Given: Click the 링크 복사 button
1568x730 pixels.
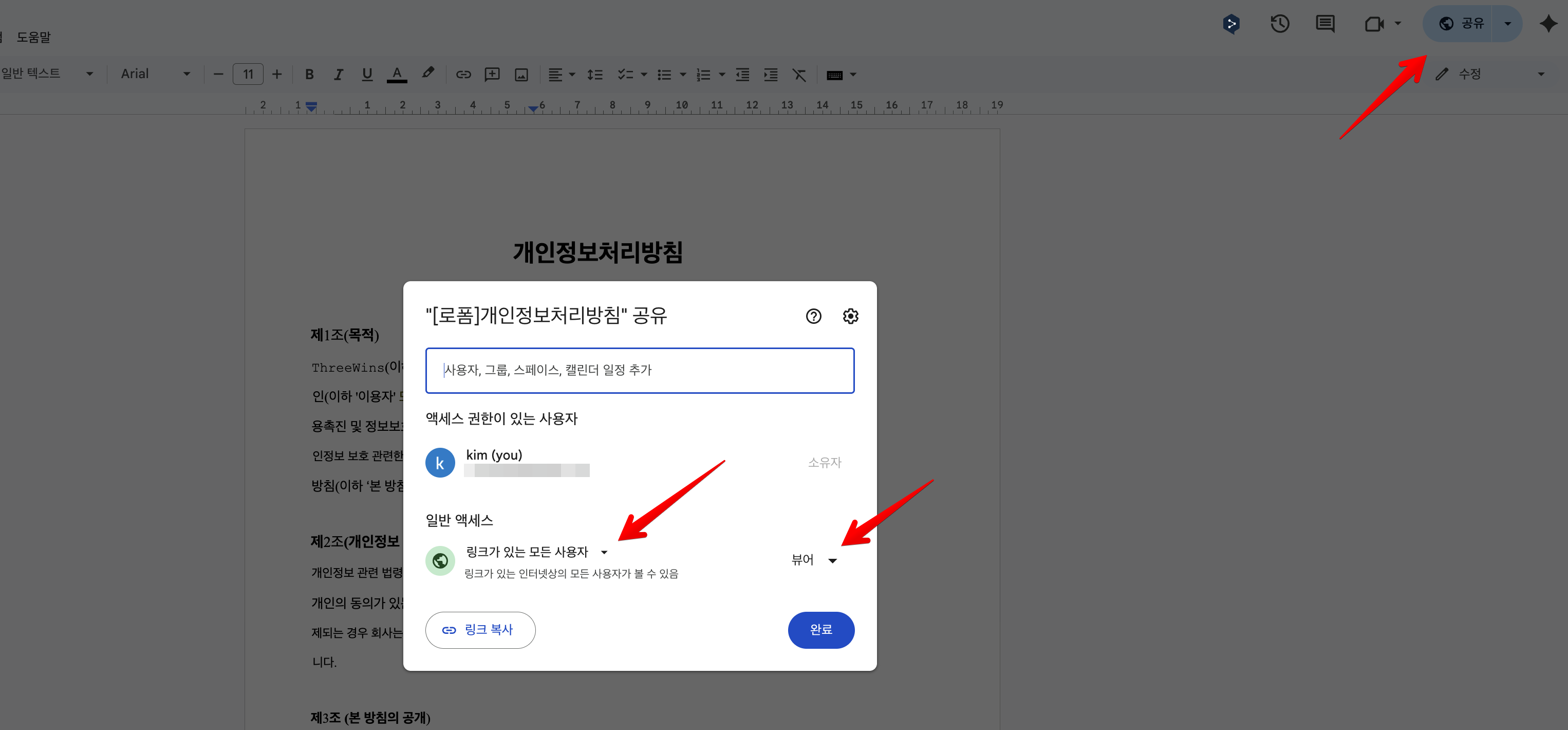Looking at the screenshot, I should 480,630.
